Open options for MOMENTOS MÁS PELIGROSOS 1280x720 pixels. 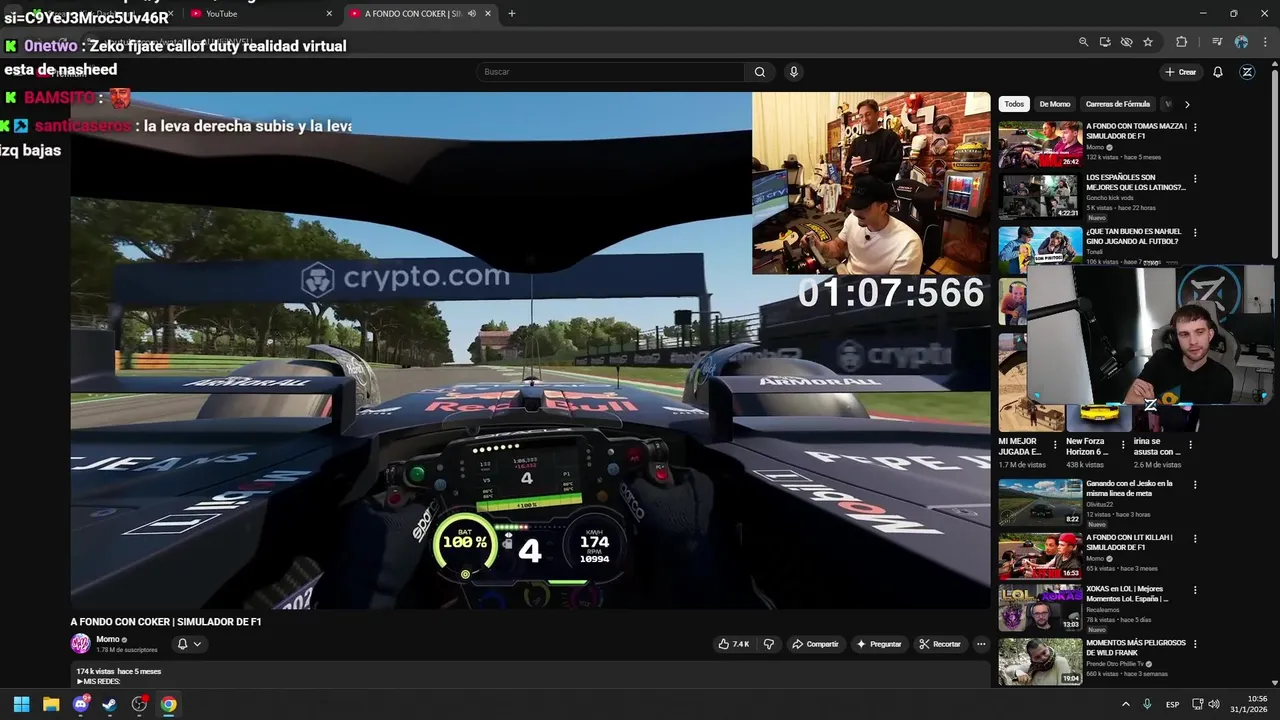1195,645
